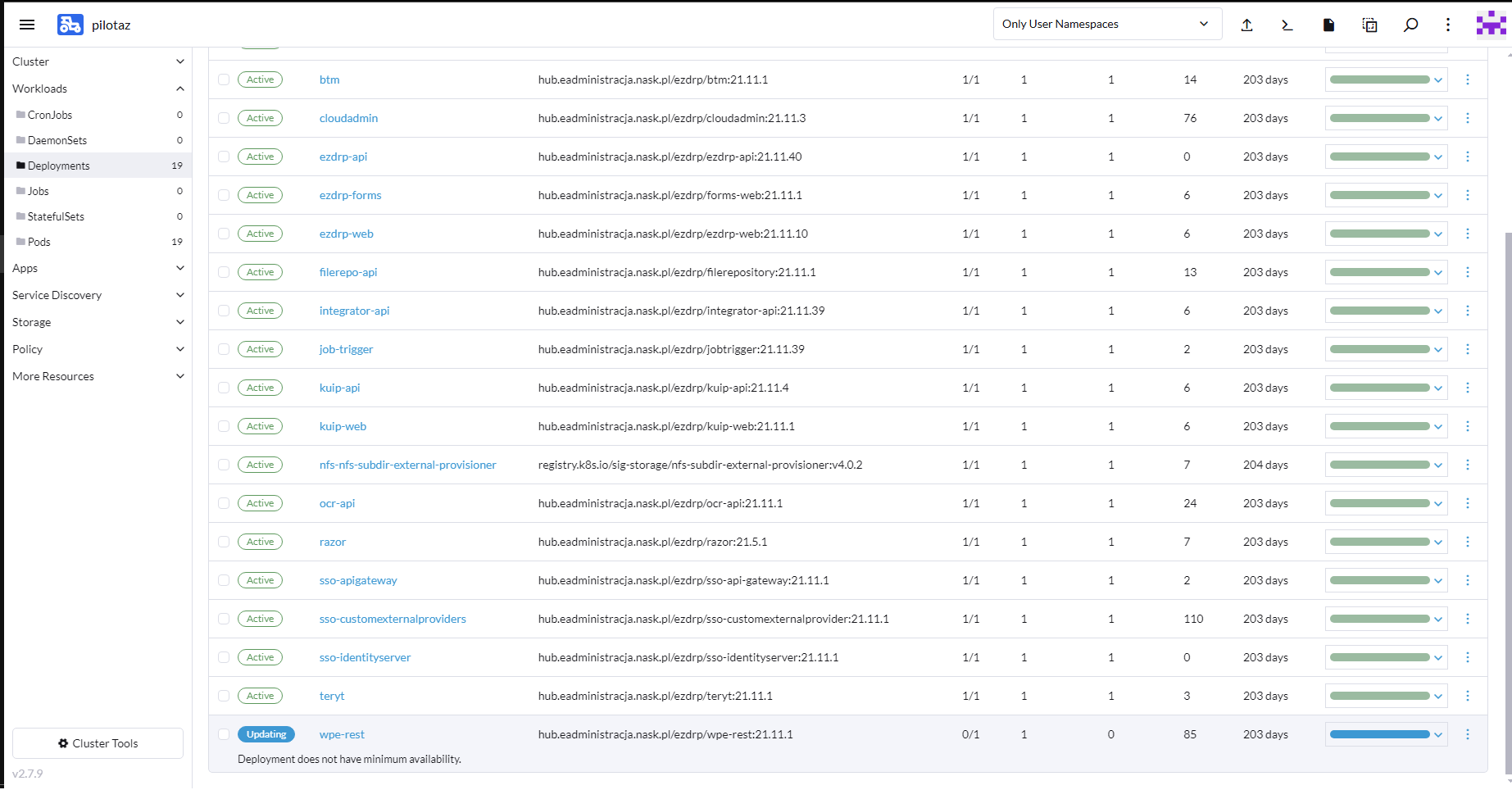Open the Only User Namespaces dropdown
The image size is (1512, 799).
pyautogui.click(x=1106, y=24)
